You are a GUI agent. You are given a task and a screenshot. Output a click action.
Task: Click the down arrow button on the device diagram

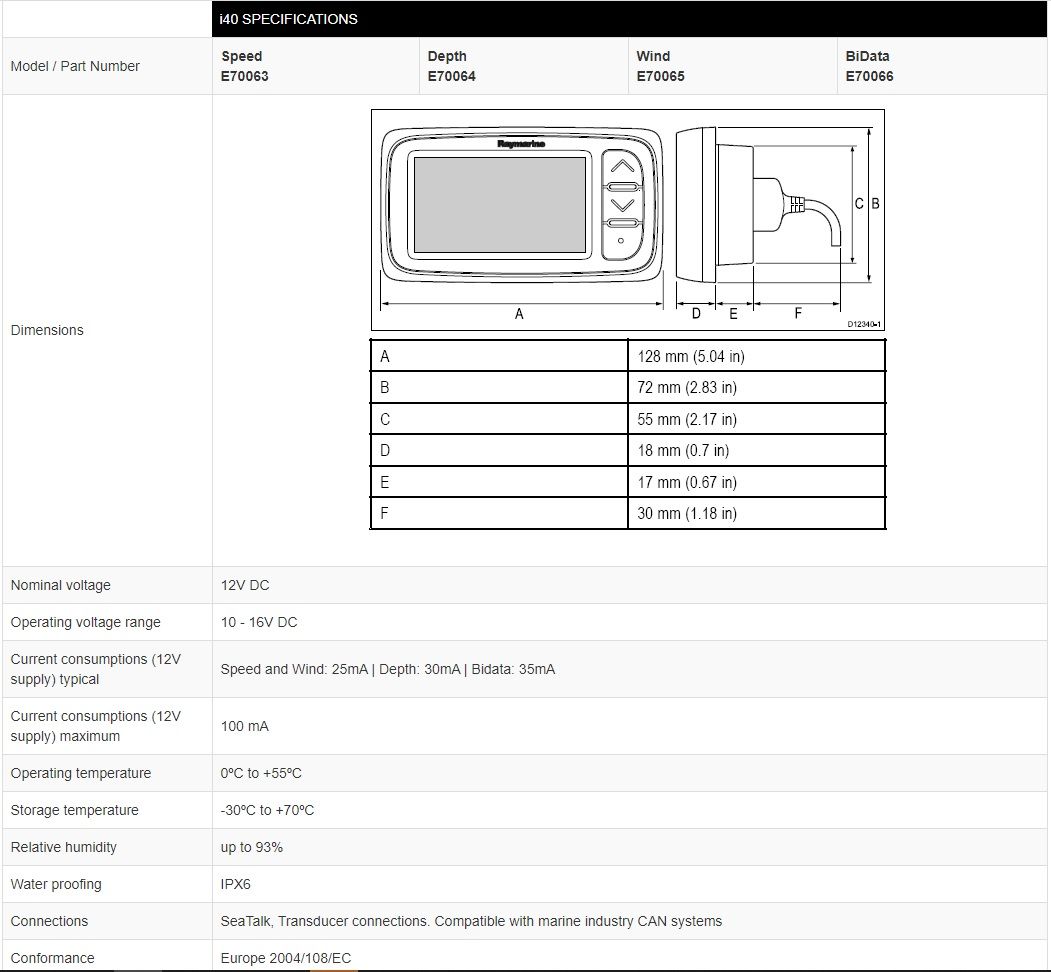(622, 205)
